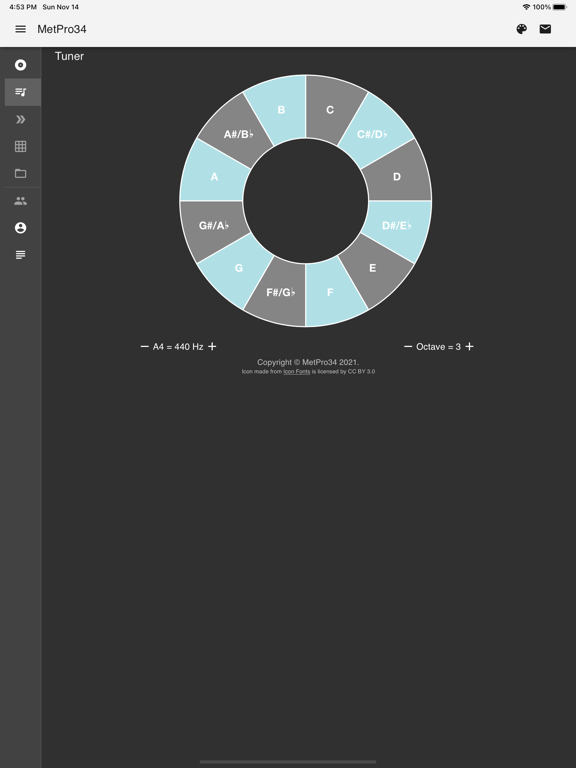This screenshot has height=768, width=576.
Task: Raise the octave with plus button
Action: coord(469,346)
